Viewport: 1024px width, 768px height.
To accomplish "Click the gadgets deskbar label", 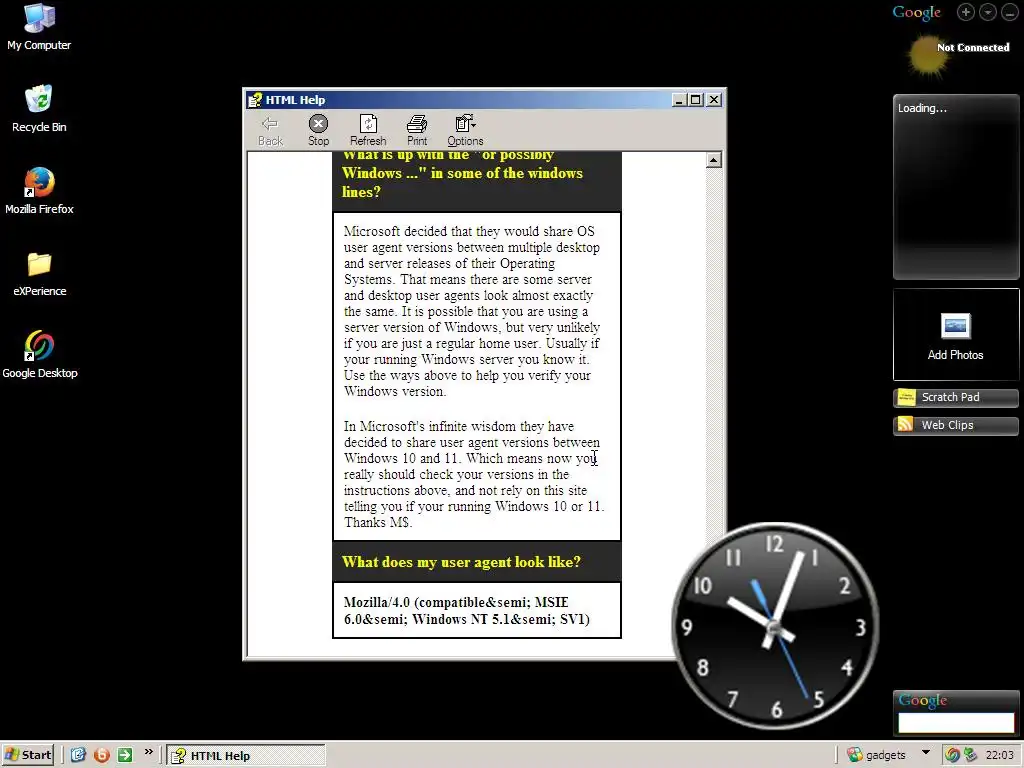I will (886, 755).
